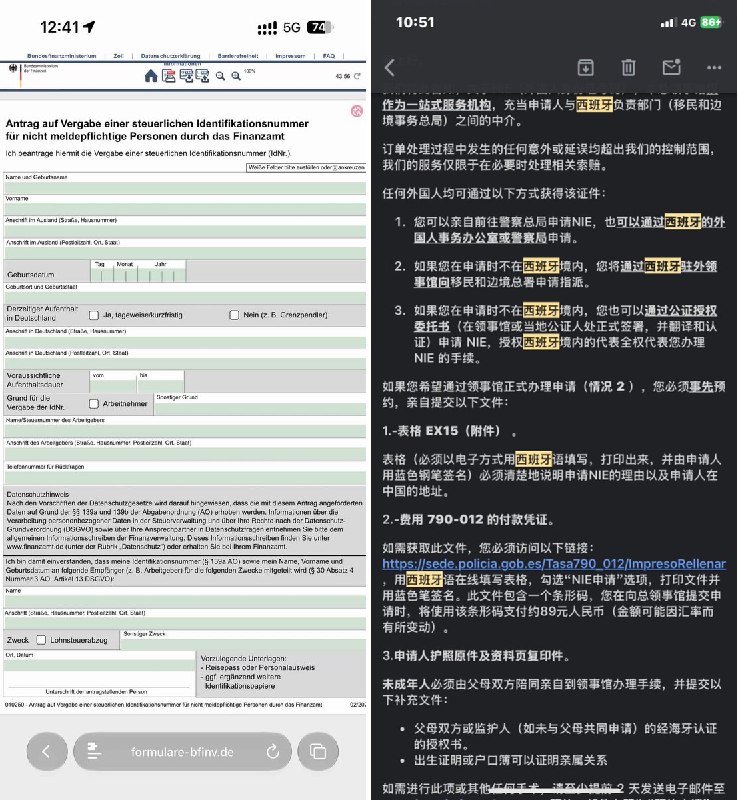Tap the Safari back button
Image resolution: width=738 pixels, height=800 pixels.
(x=46, y=752)
